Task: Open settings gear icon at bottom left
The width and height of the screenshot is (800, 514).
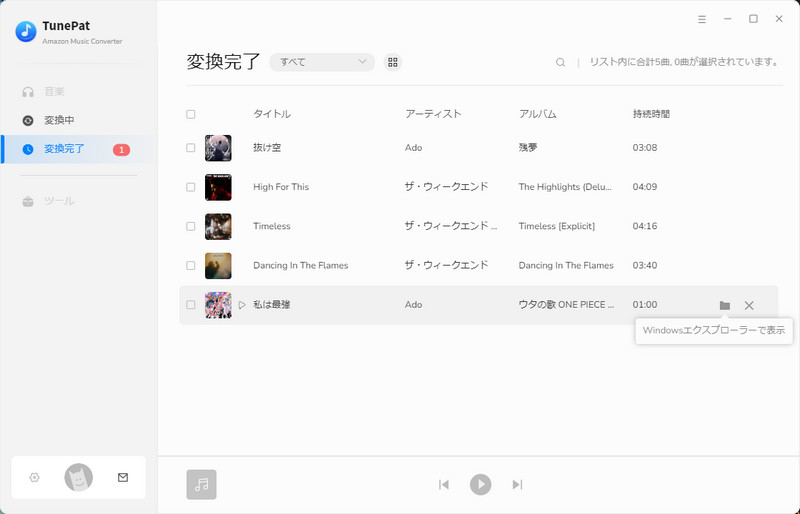Action: coord(34,478)
